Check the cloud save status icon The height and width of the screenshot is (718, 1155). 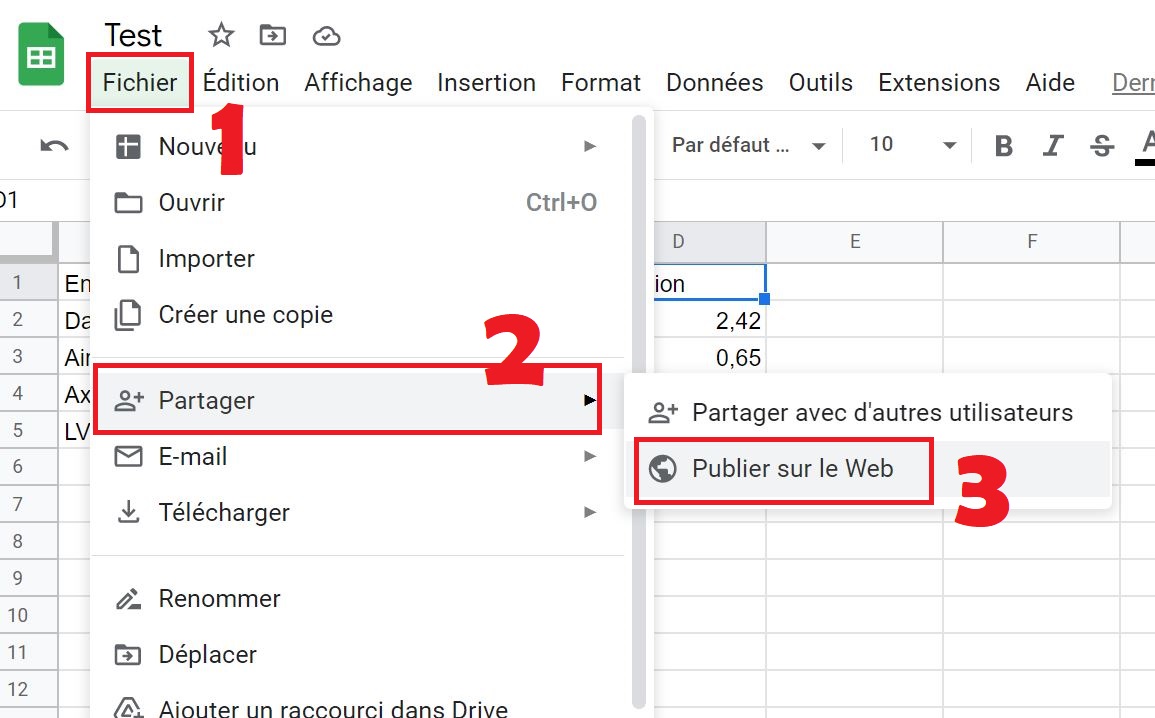point(325,36)
